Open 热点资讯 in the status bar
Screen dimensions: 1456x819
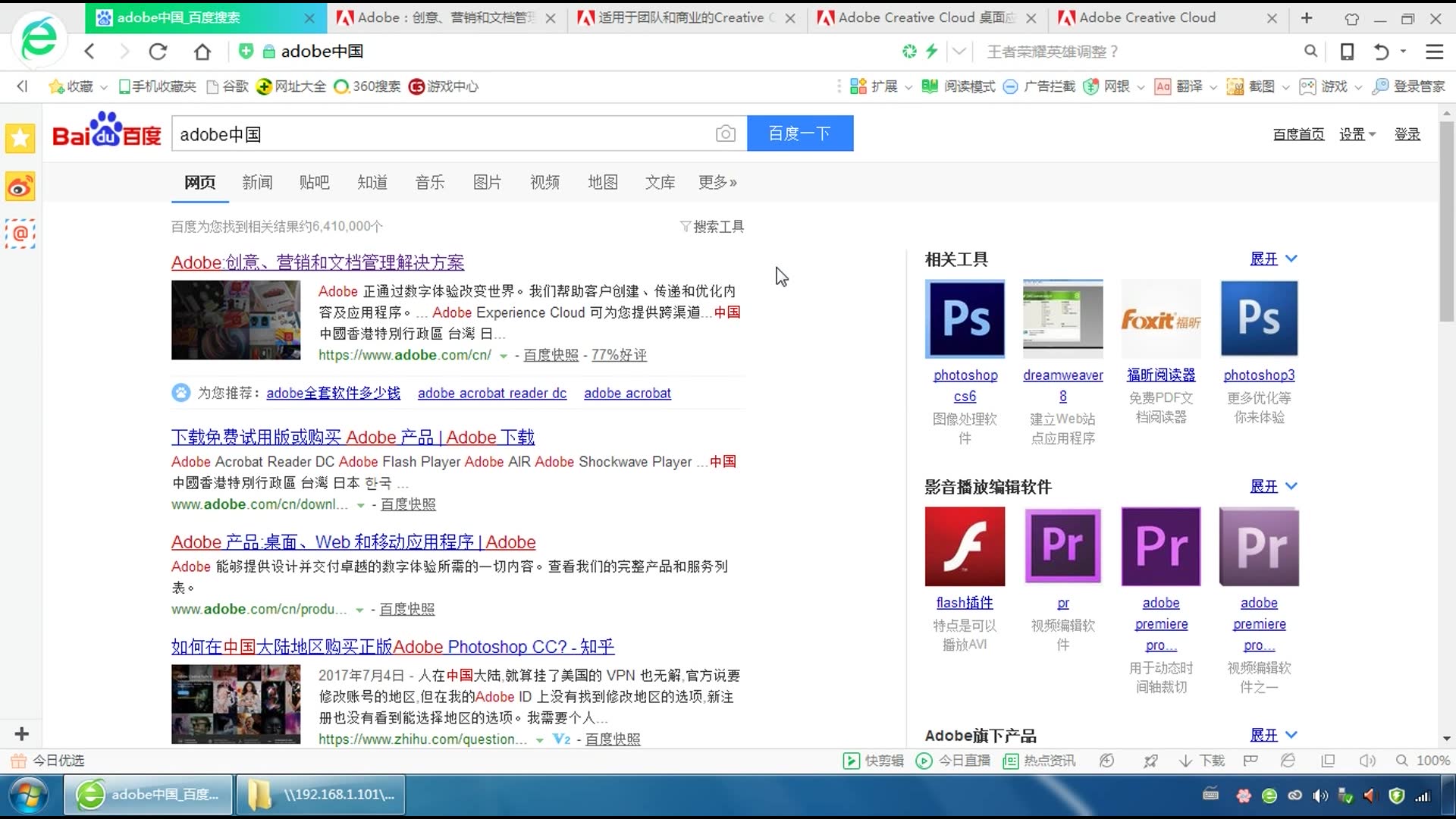[1039, 761]
